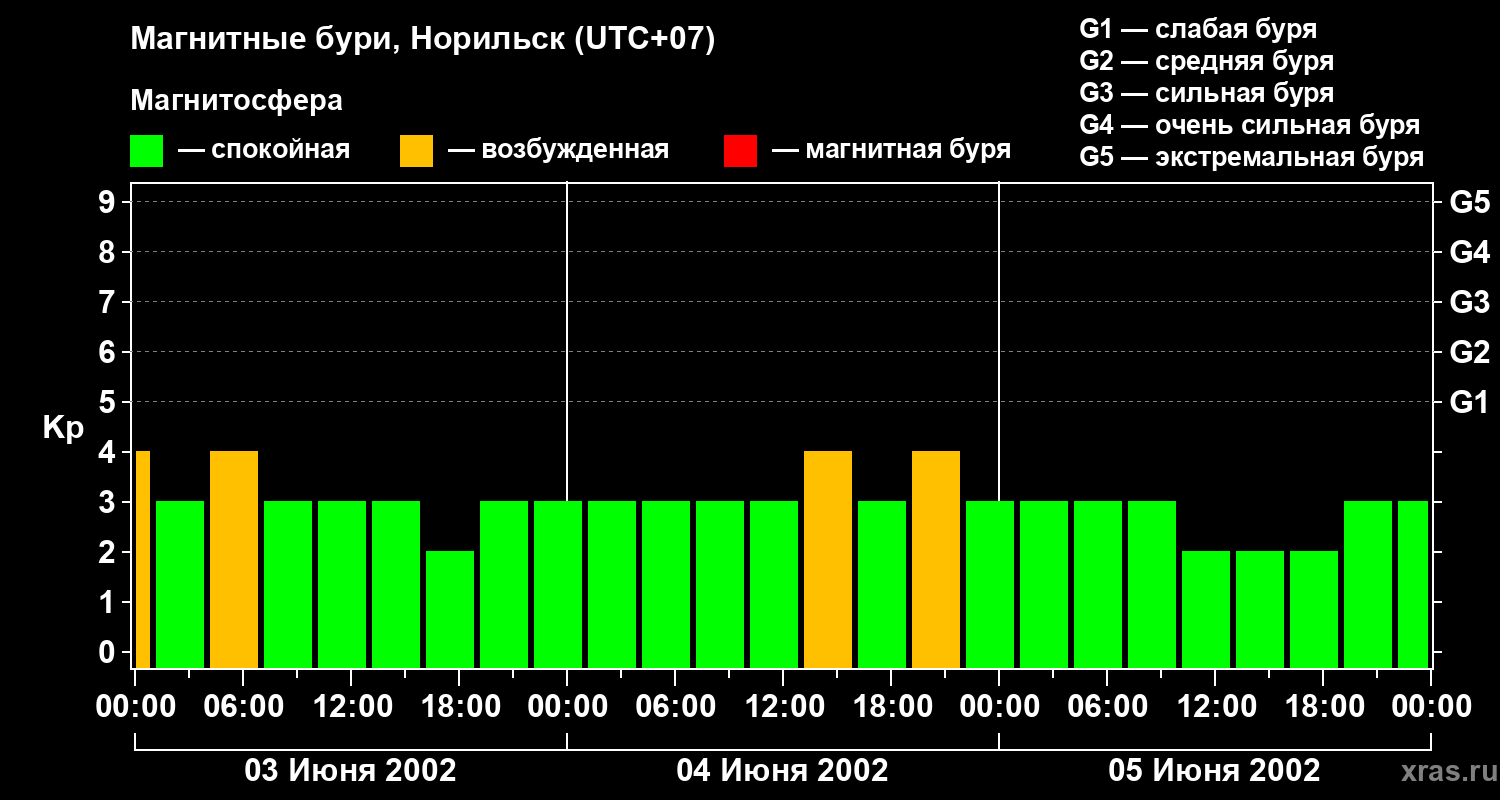Viewport: 1500px width, 800px height.
Task: Click the first '00:00' label at chart start
Action: (x=135, y=707)
